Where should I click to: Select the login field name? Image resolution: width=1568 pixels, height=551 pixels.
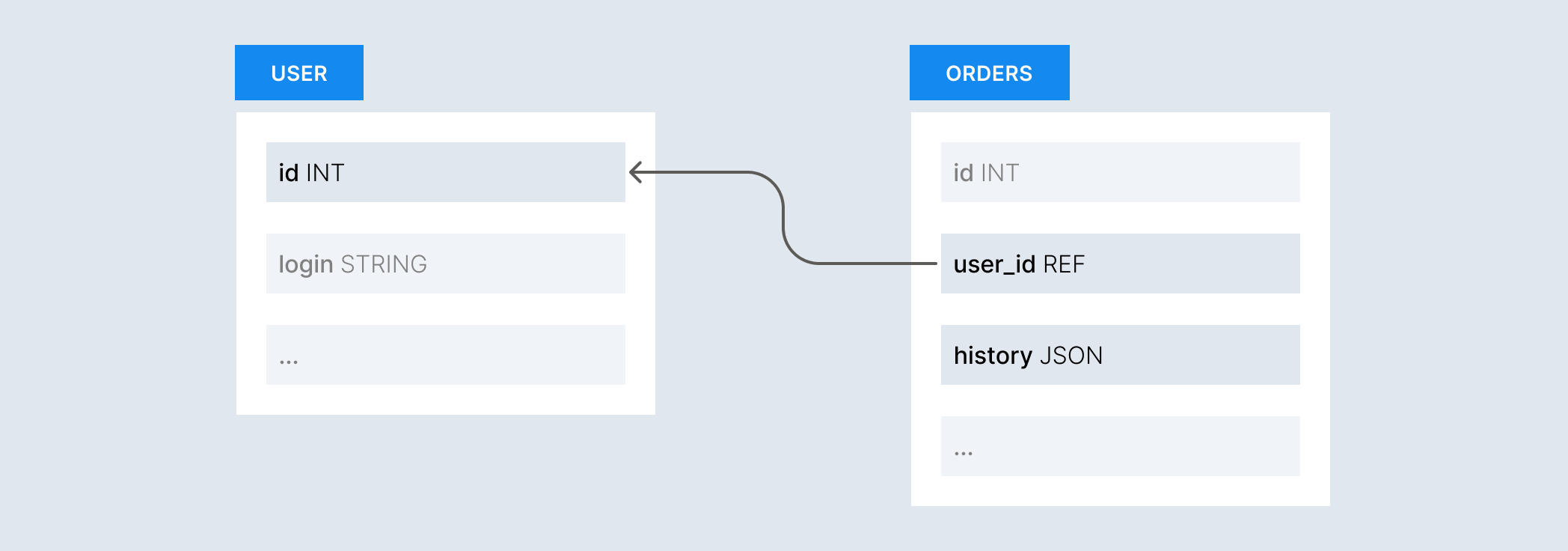coord(305,264)
